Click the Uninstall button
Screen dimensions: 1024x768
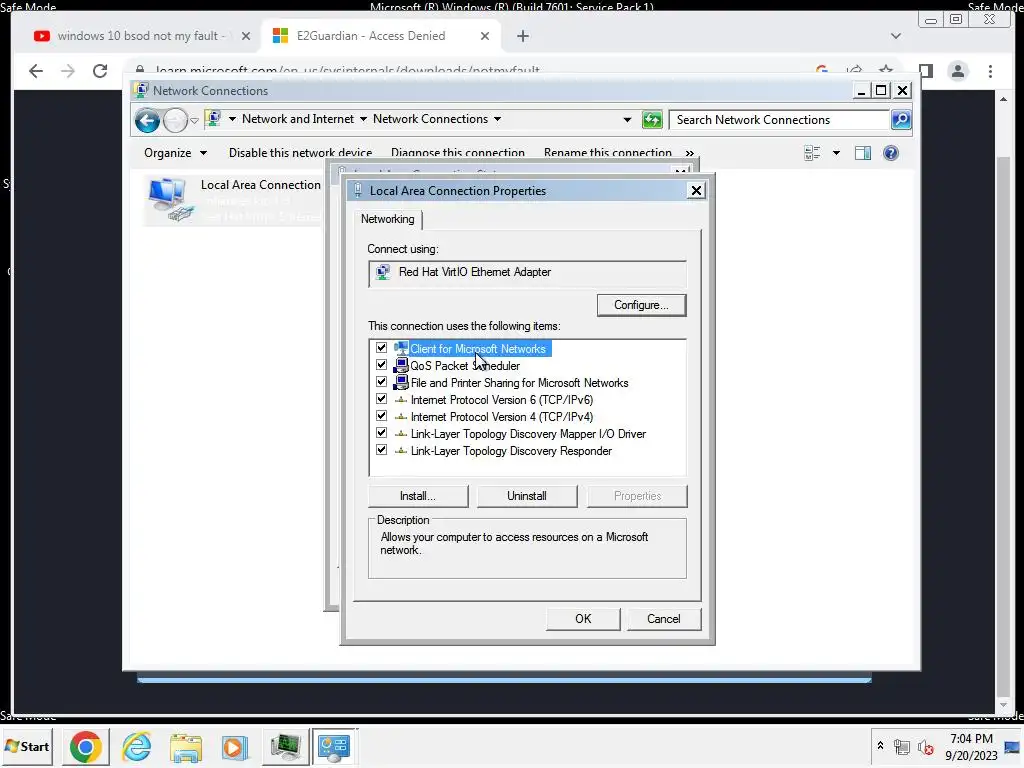pyautogui.click(x=527, y=496)
